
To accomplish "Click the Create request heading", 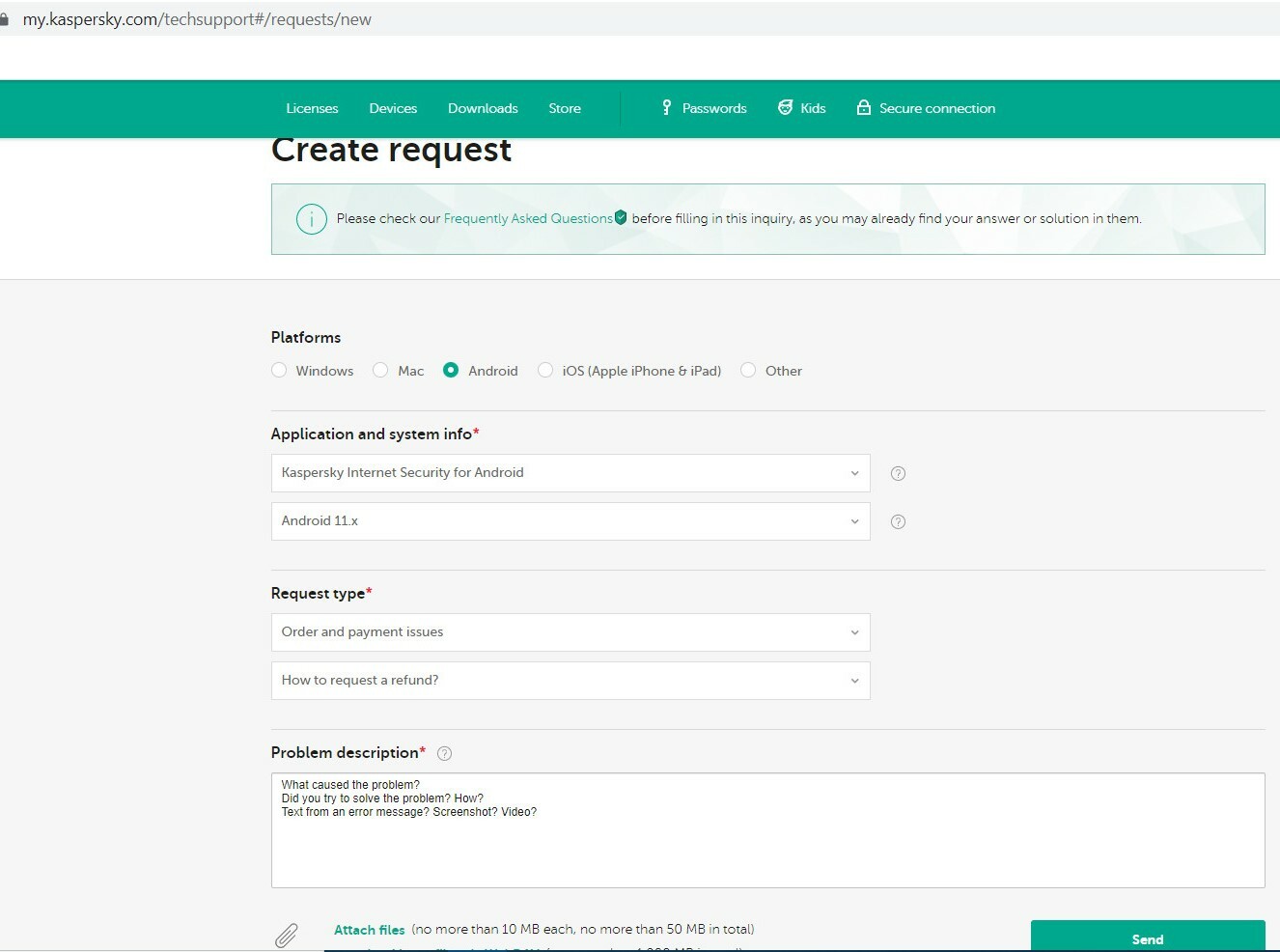I will [391, 150].
